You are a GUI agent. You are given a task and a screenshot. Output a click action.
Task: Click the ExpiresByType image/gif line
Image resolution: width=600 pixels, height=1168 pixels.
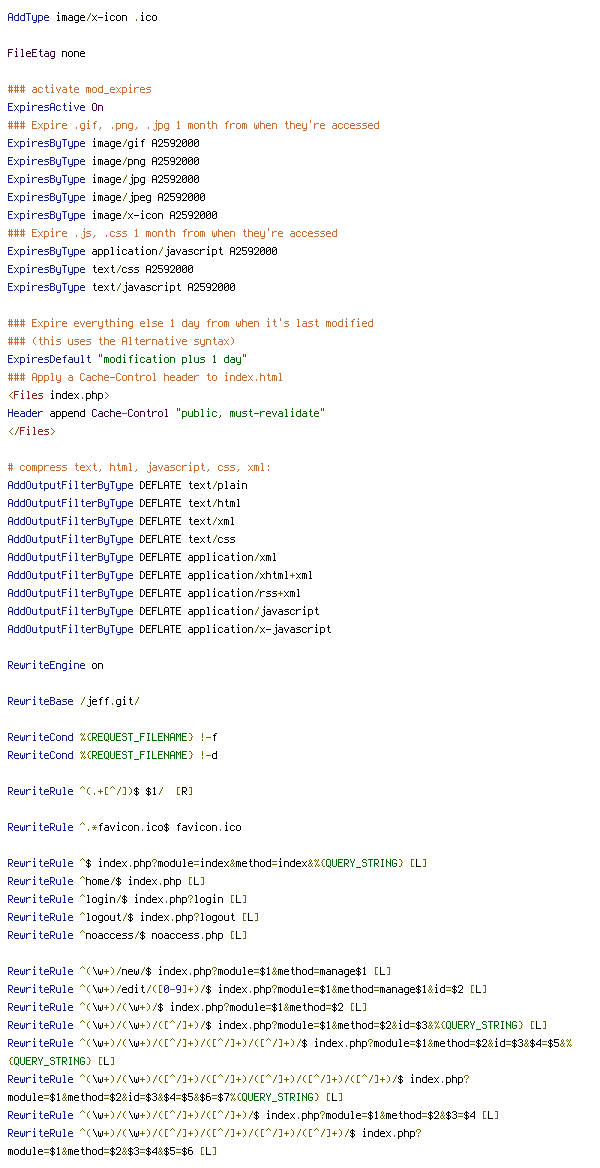pyautogui.click(x=103, y=143)
